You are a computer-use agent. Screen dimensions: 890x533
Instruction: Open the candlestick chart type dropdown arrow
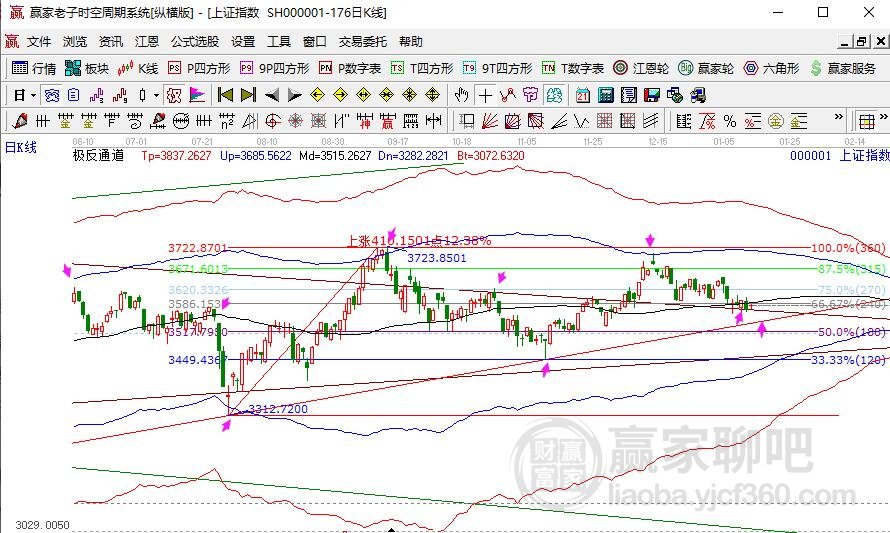pos(156,95)
